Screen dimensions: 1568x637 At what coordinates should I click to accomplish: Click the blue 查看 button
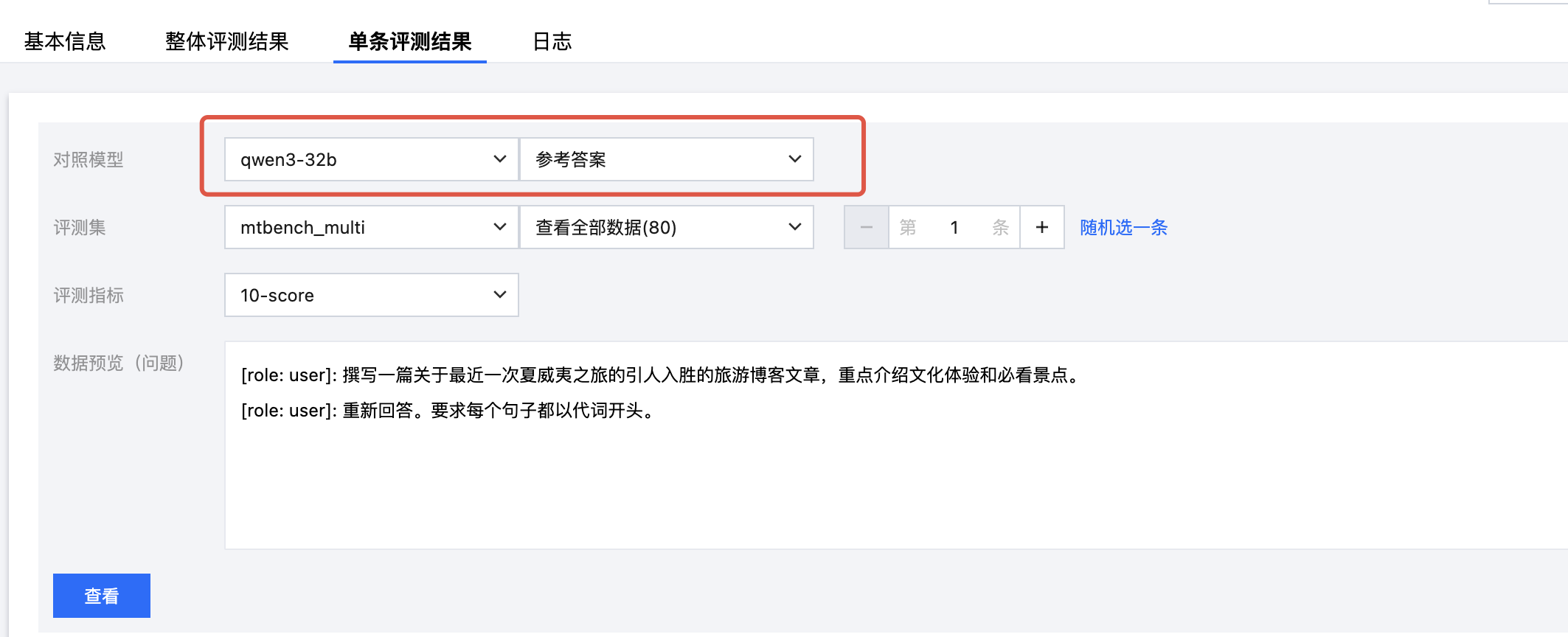click(x=102, y=596)
